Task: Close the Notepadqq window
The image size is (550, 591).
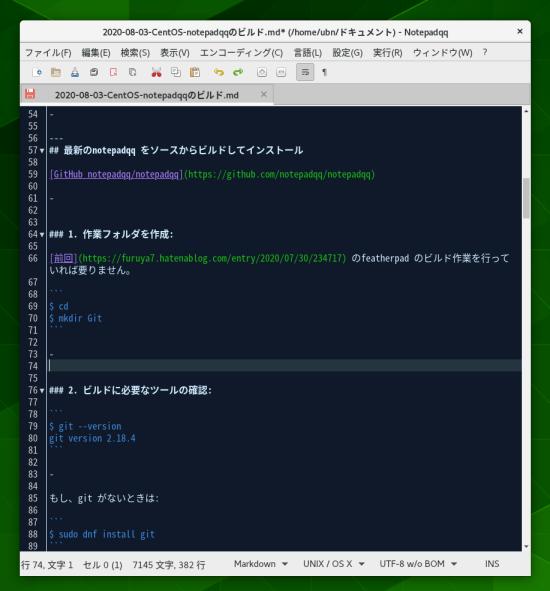Action: 520,31
